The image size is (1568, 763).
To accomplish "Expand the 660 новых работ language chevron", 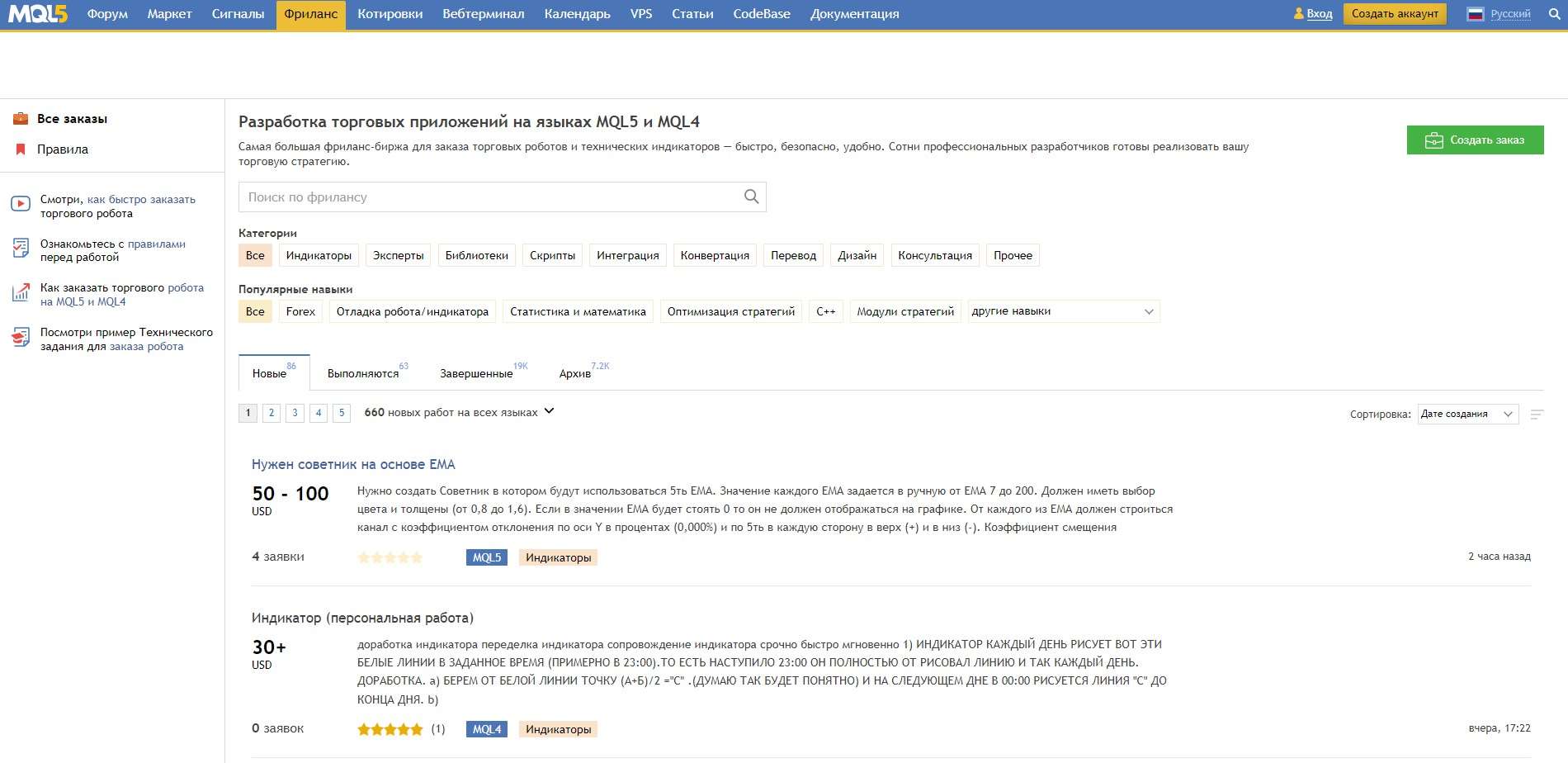I will [x=549, y=411].
